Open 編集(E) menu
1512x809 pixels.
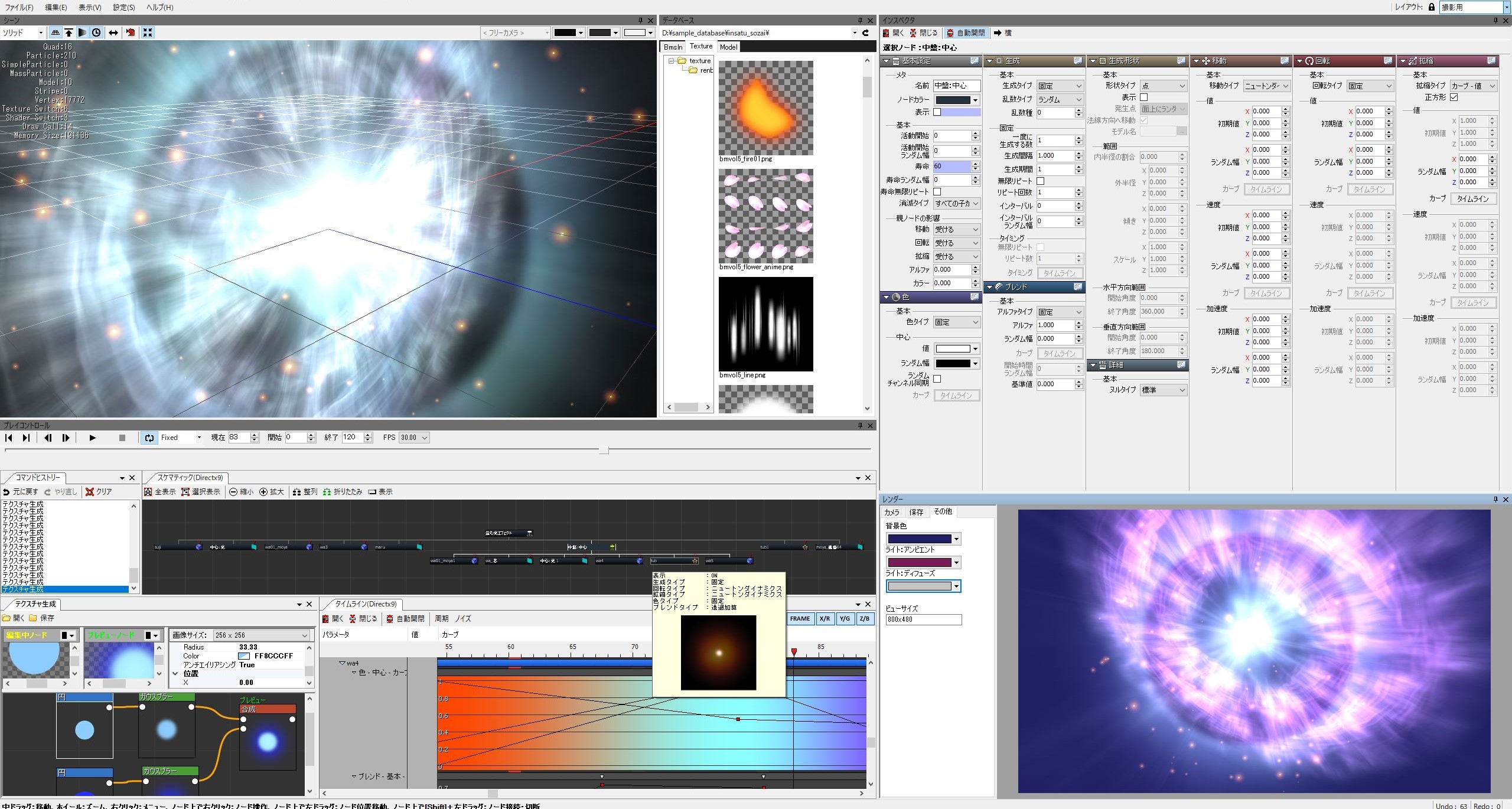(x=56, y=7)
